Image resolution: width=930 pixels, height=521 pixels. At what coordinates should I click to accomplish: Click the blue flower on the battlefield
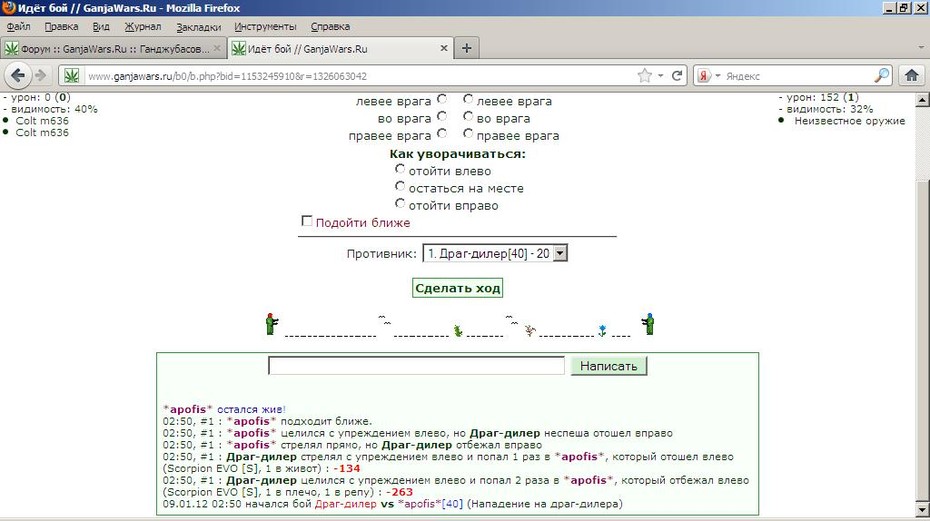coord(602,331)
